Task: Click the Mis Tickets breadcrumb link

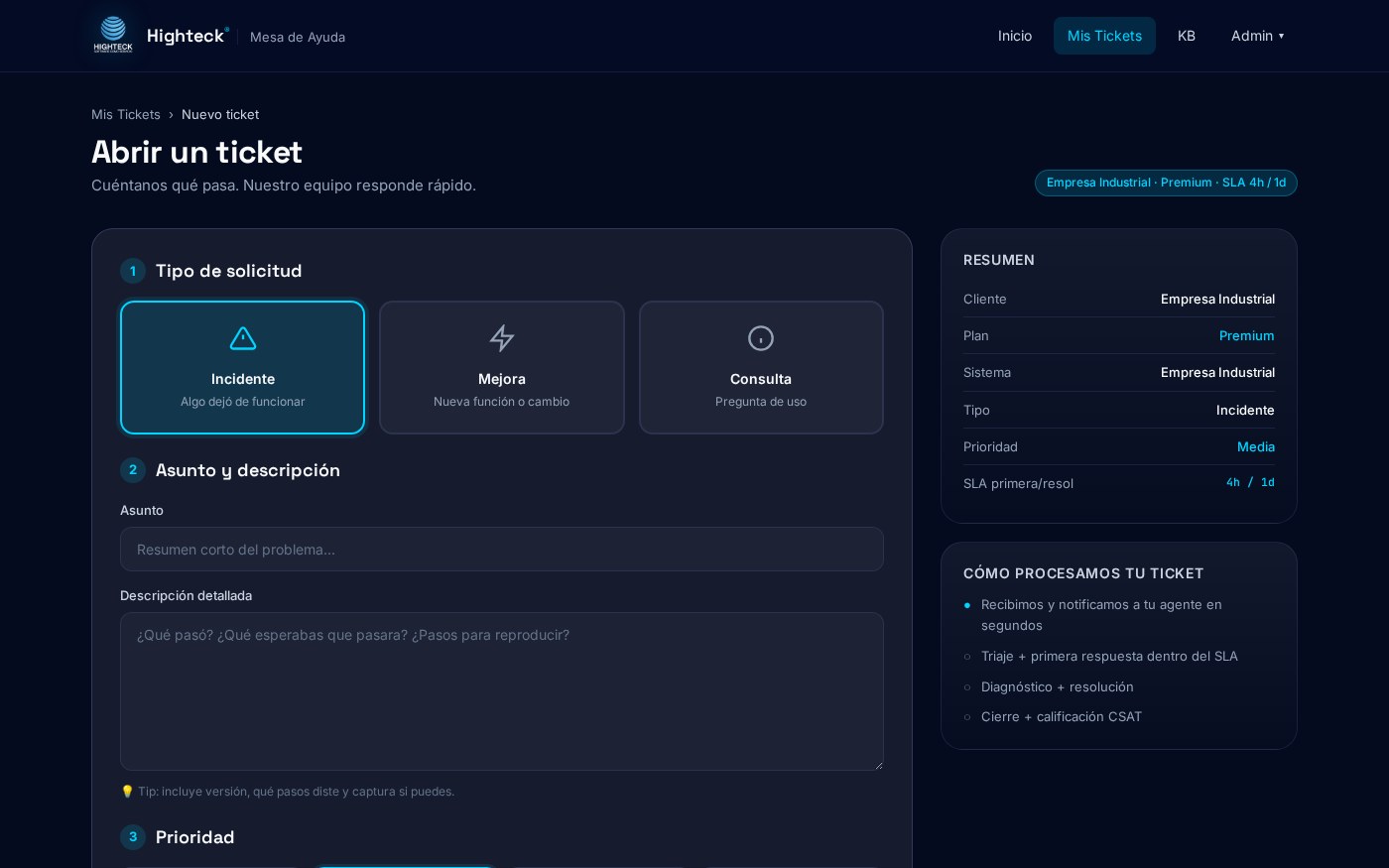Action: tap(126, 114)
